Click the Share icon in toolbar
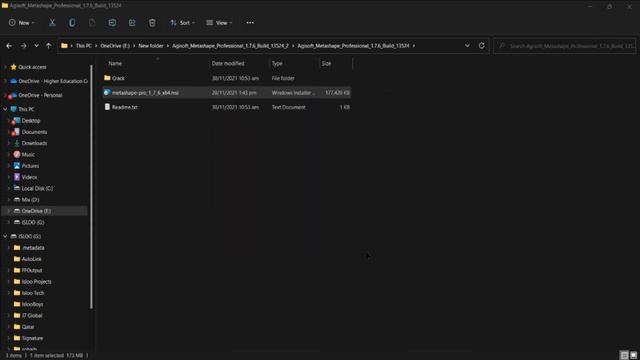This screenshot has width=640, height=360. click(132, 23)
